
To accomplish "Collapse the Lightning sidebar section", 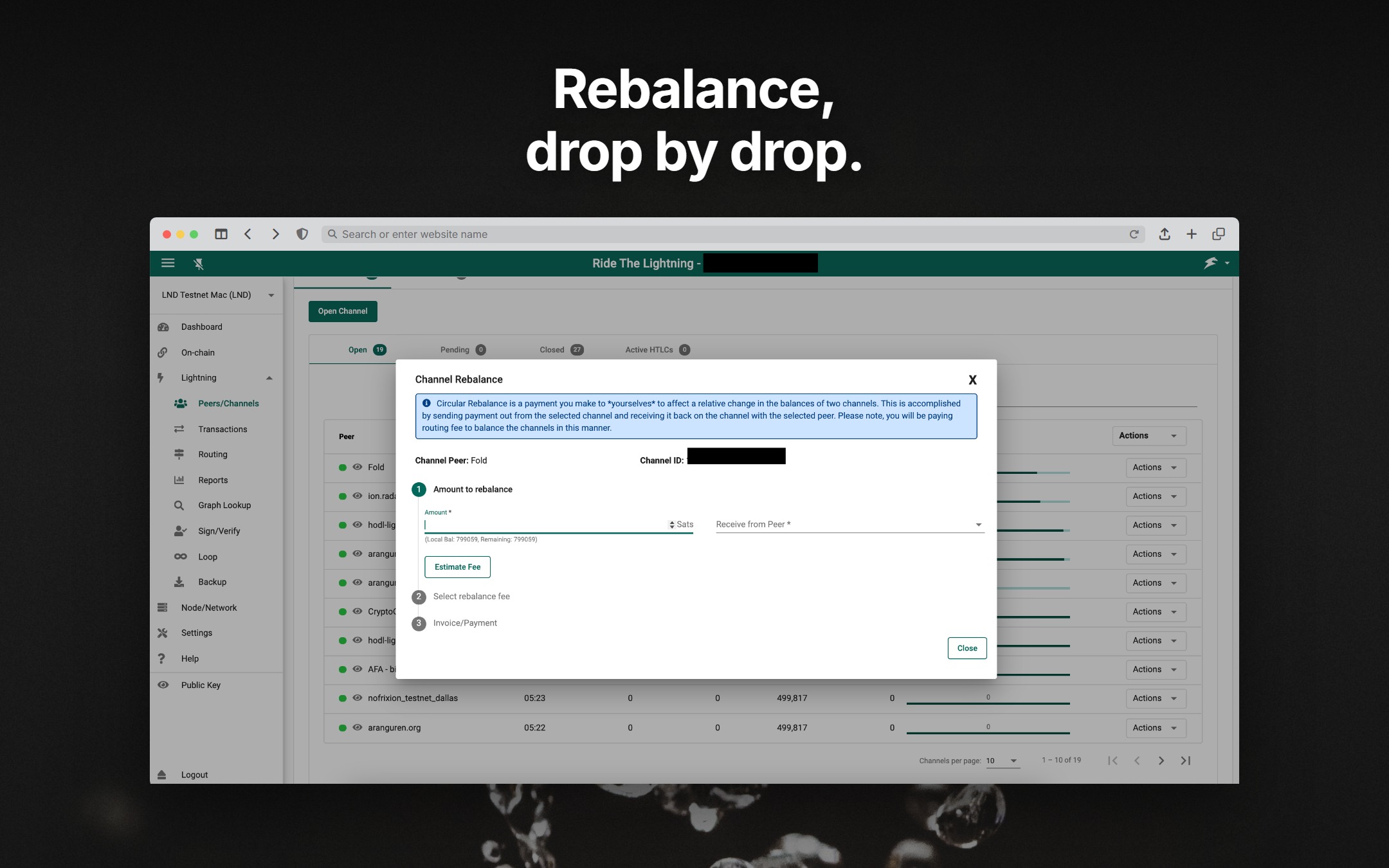I will pos(269,378).
